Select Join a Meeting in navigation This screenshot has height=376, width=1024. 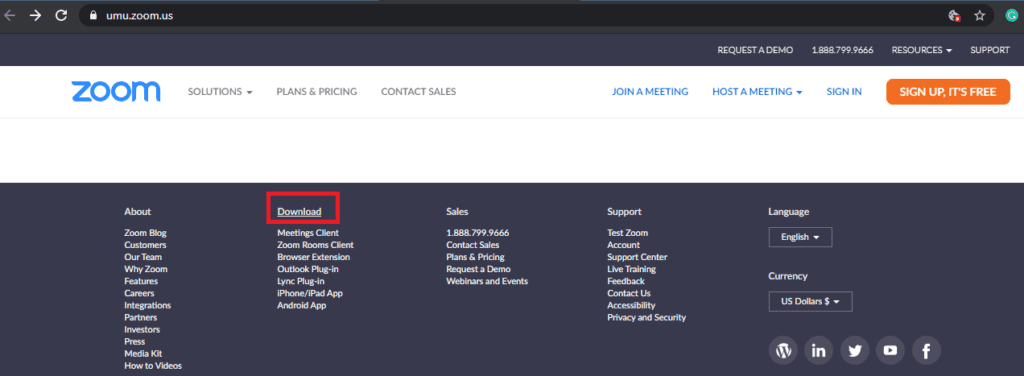pos(650,92)
